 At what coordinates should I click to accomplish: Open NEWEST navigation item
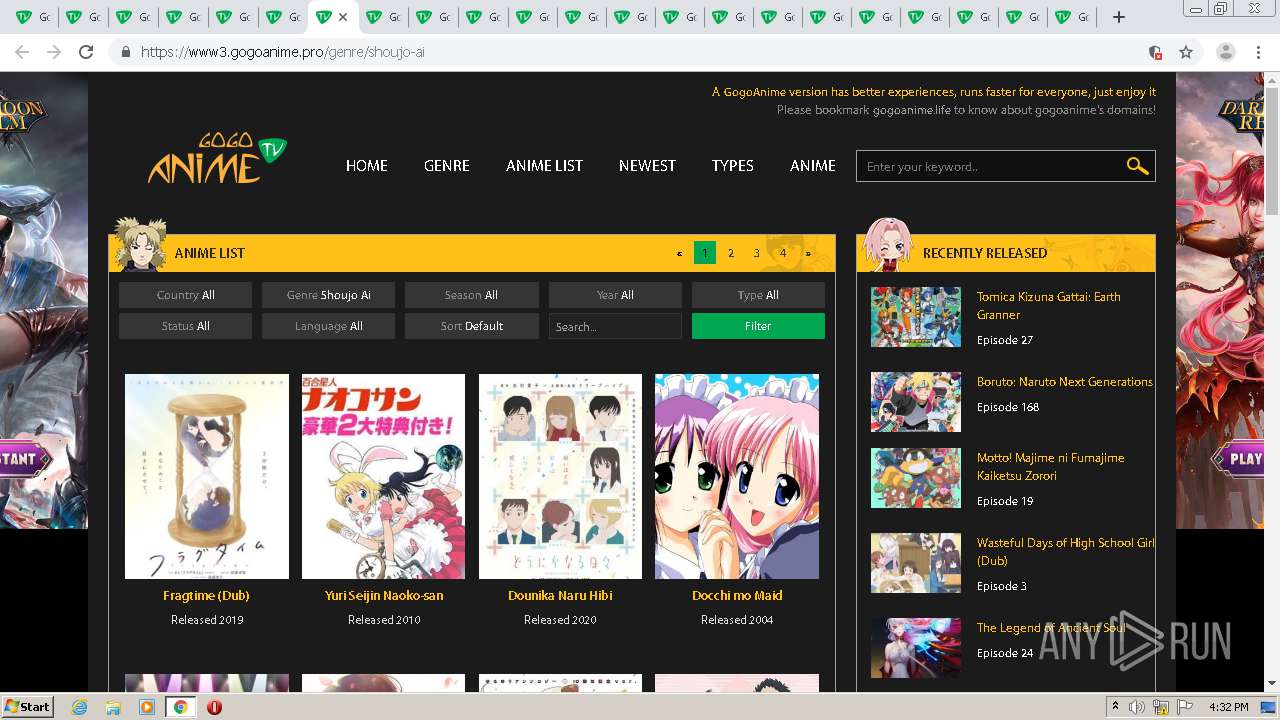pos(647,166)
